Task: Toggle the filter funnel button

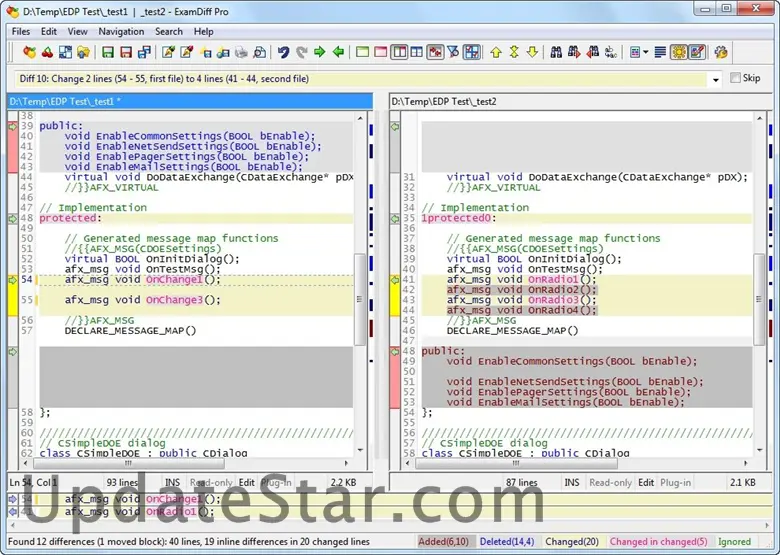Action: click(453, 52)
